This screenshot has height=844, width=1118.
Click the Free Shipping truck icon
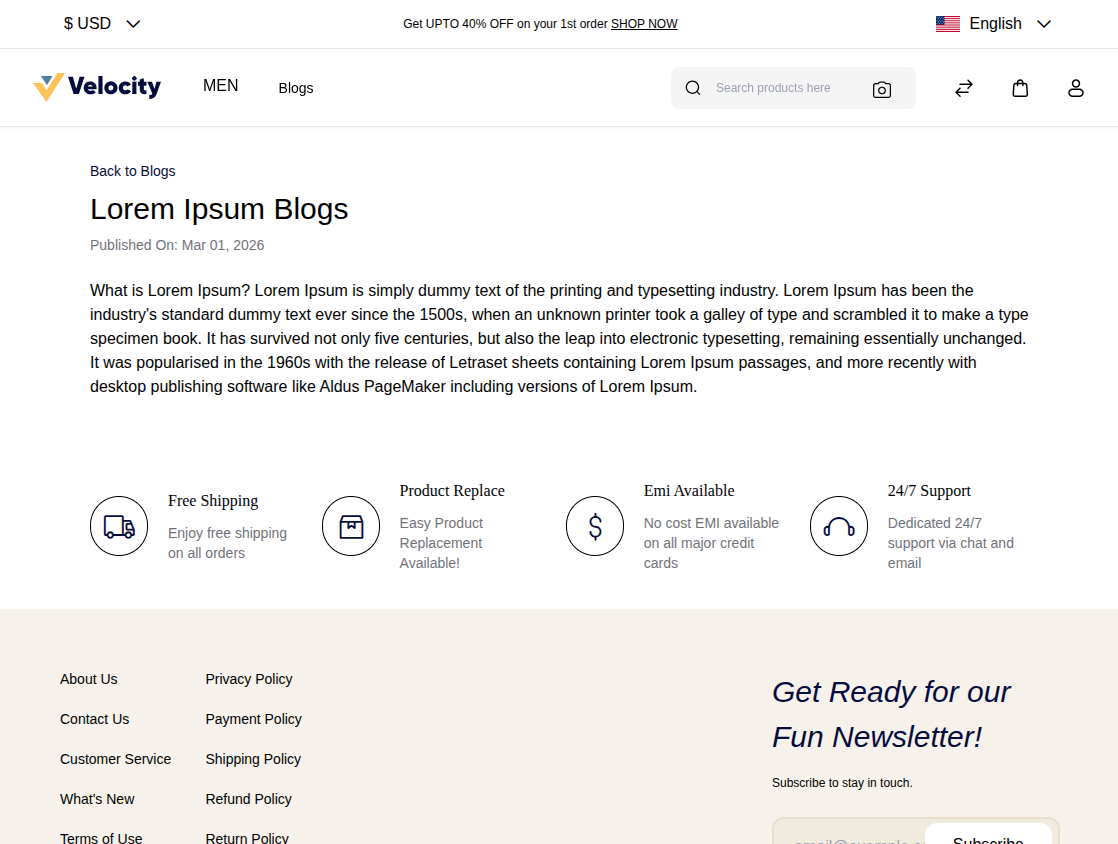pyautogui.click(x=119, y=525)
